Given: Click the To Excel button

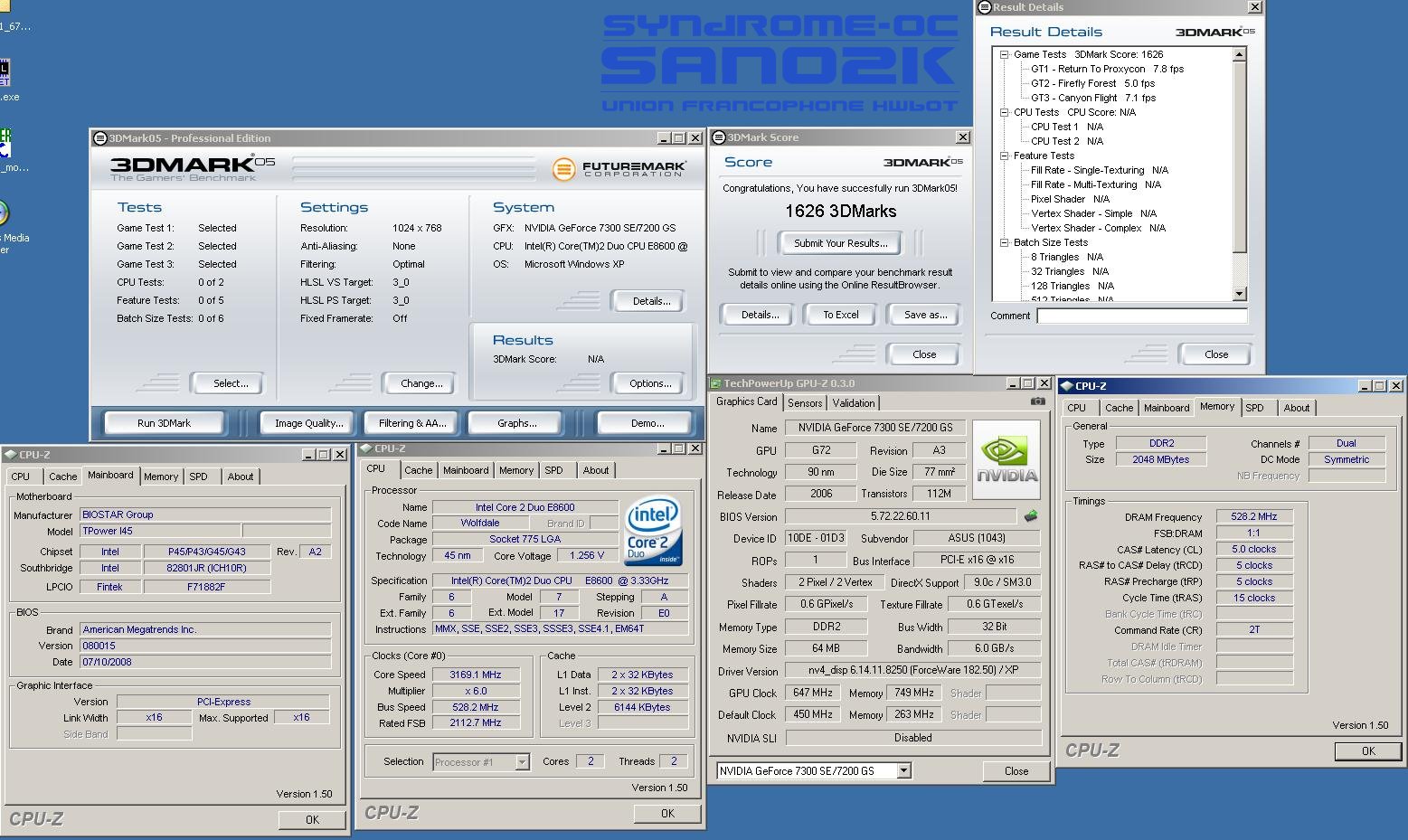Looking at the screenshot, I should point(840,315).
